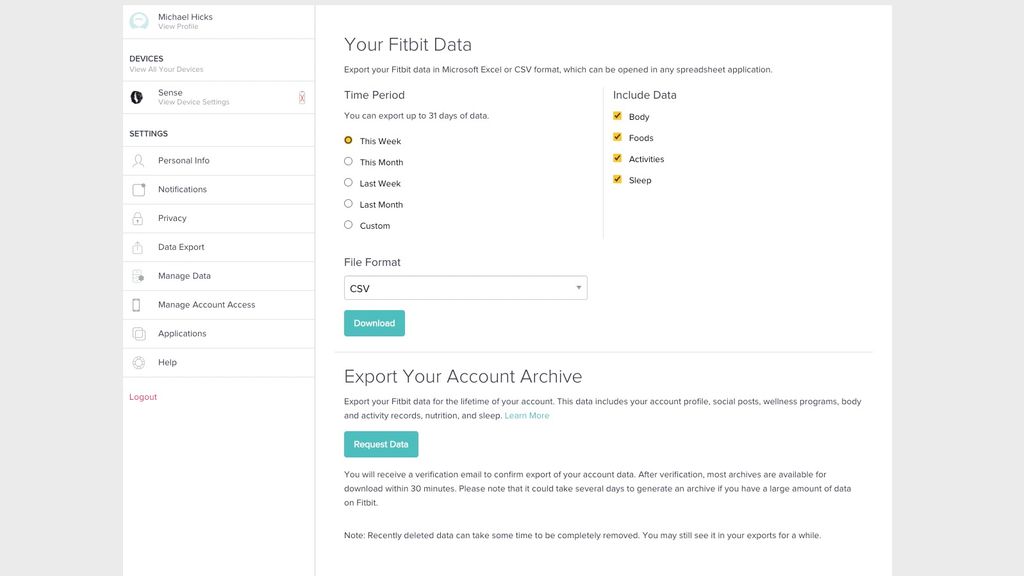Open the File Format CSV dropdown
Image resolution: width=1024 pixels, height=576 pixels.
[465, 288]
